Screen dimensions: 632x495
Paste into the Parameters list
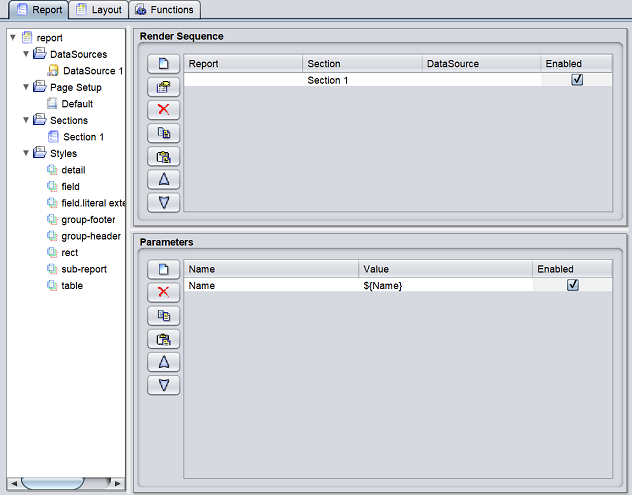click(x=163, y=338)
